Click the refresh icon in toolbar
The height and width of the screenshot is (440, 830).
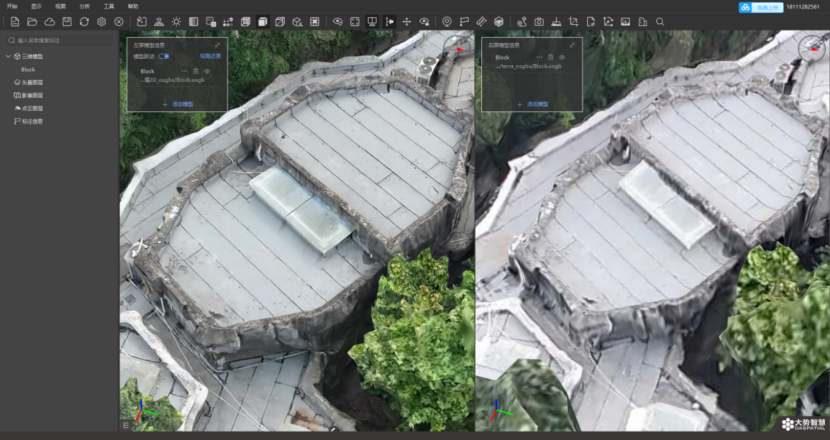[x=84, y=21]
